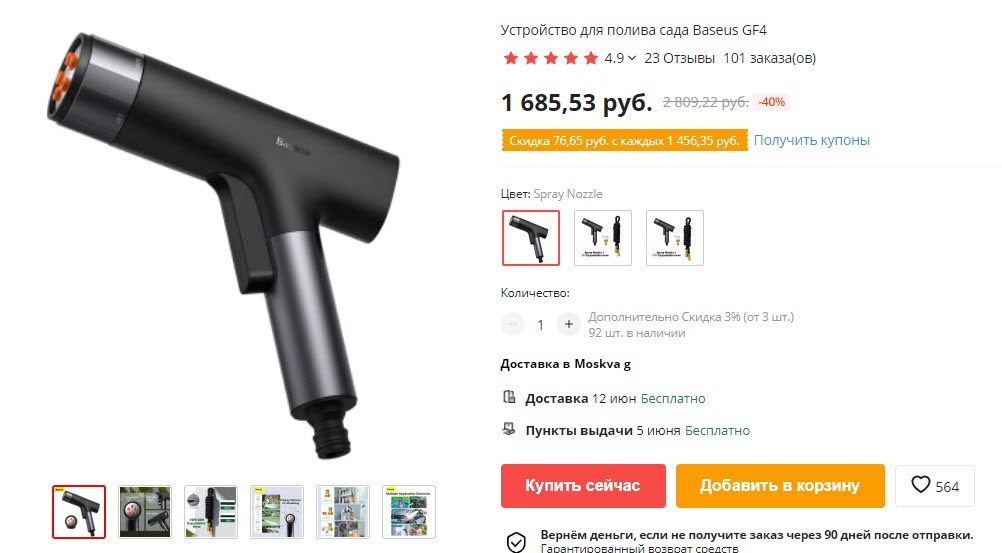Select the Spray Nozzle only color option

(530, 238)
